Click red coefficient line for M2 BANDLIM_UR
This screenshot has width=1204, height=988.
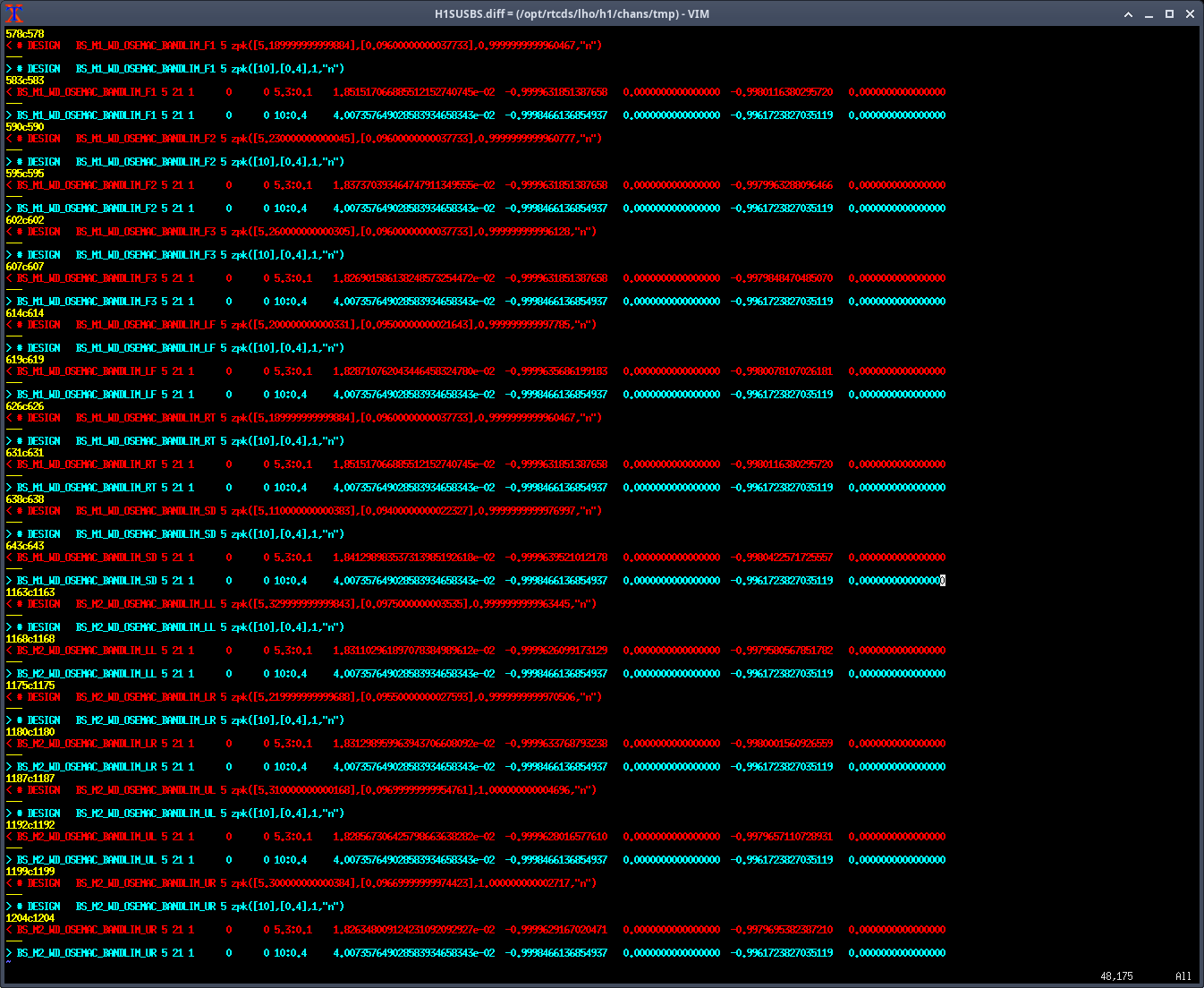447,930
